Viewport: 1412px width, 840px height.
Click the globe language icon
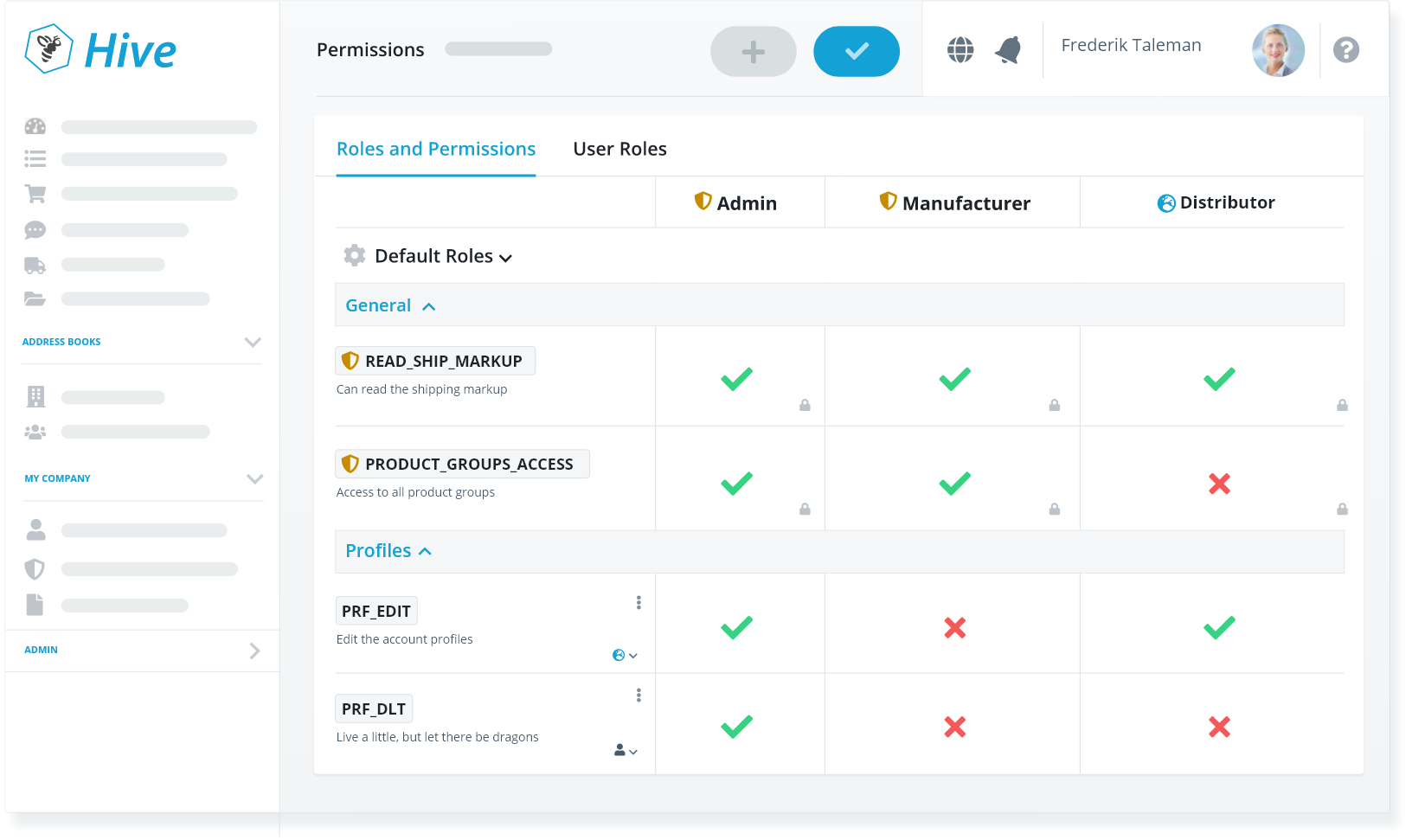[x=960, y=50]
